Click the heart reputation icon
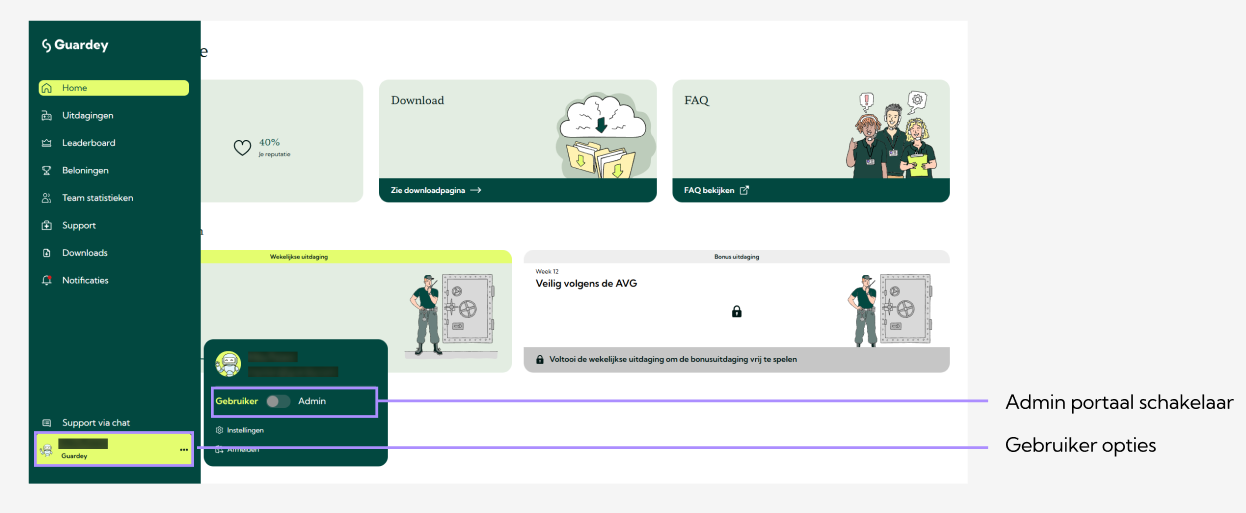The image size is (1246, 513). tap(242, 147)
